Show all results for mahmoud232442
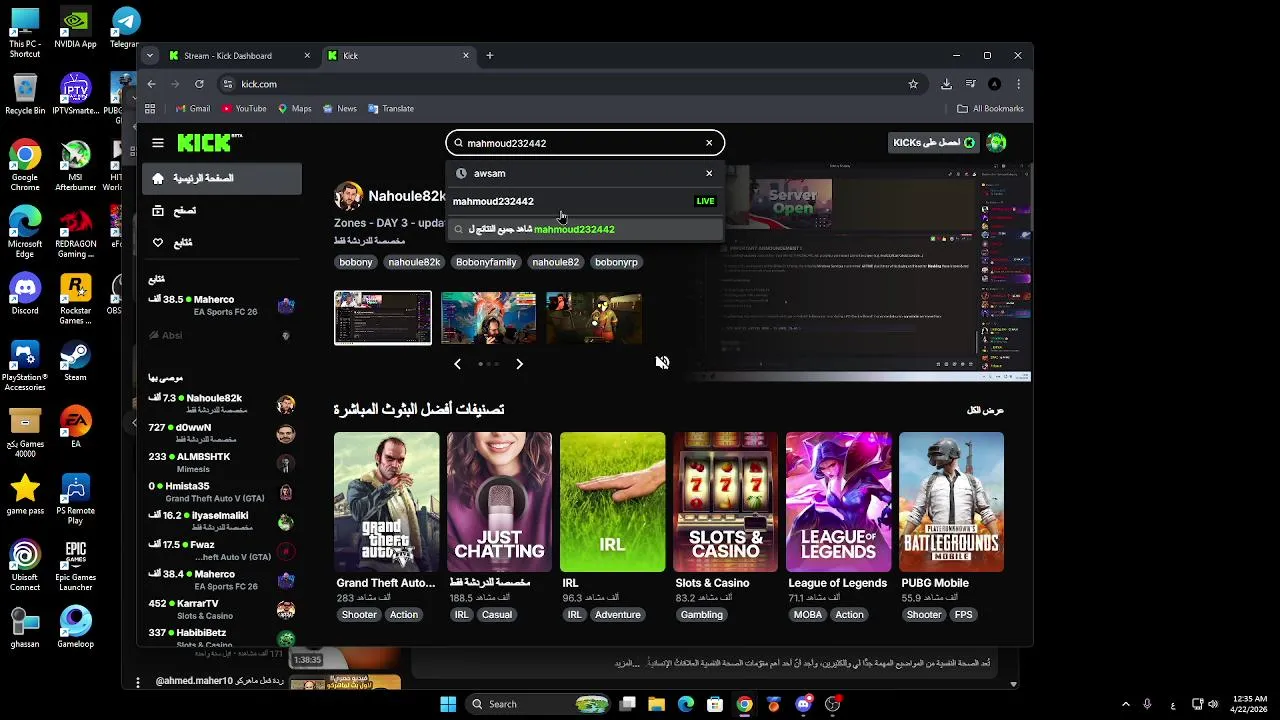Image resolution: width=1280 pixels, height=720 pixels. [x=585, y=229]
